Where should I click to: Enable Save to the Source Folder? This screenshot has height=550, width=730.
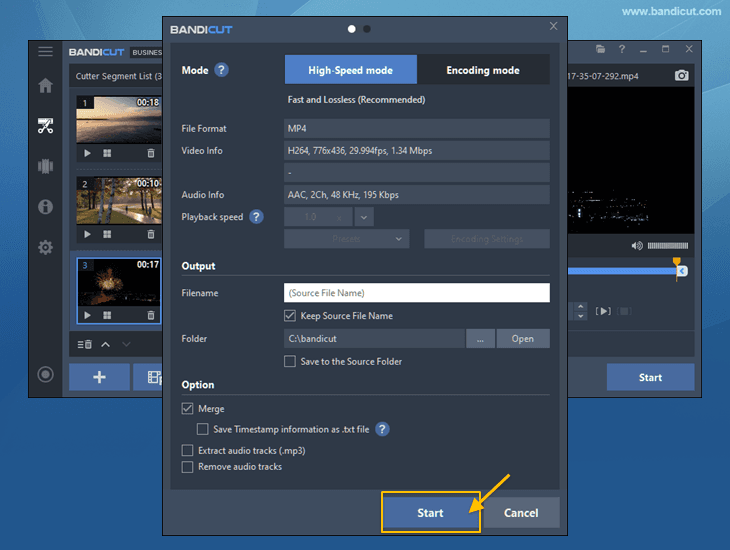290,361
